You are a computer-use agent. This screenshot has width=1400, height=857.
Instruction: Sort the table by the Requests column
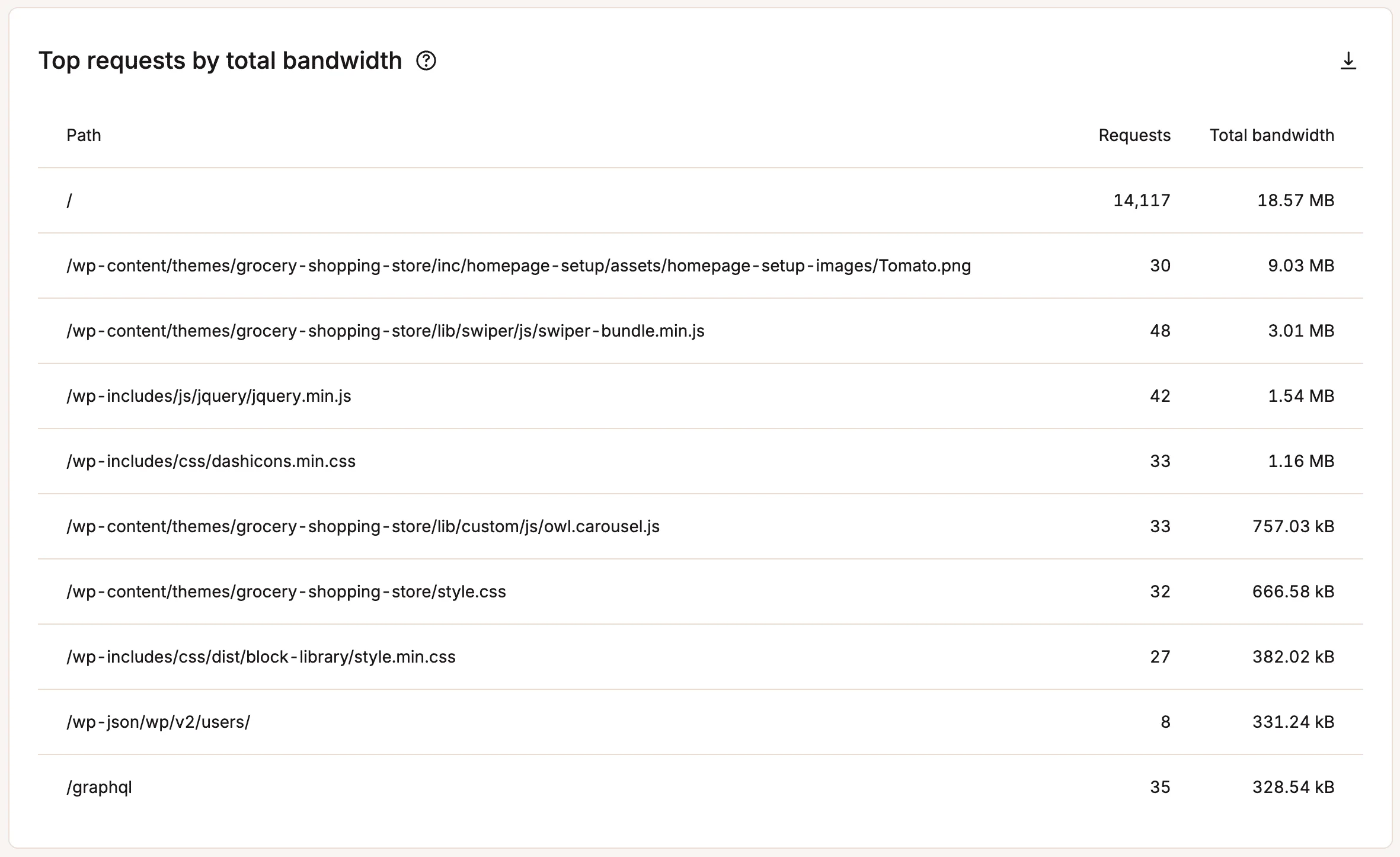click(1134, 135)
